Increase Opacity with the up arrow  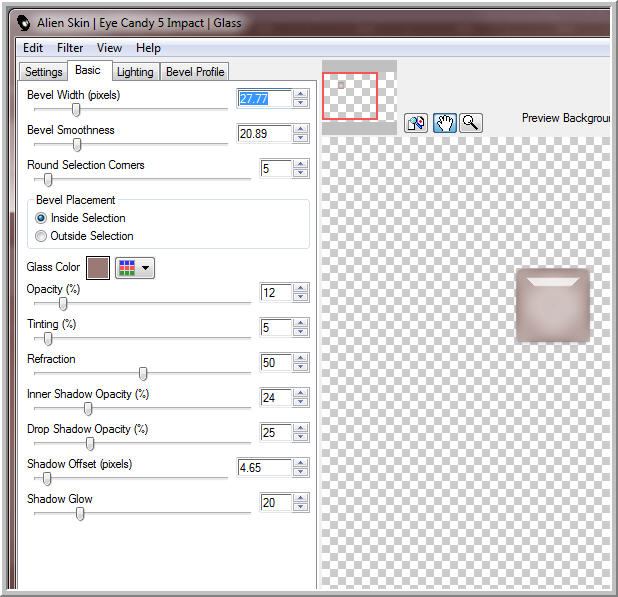tap(301, 288)
